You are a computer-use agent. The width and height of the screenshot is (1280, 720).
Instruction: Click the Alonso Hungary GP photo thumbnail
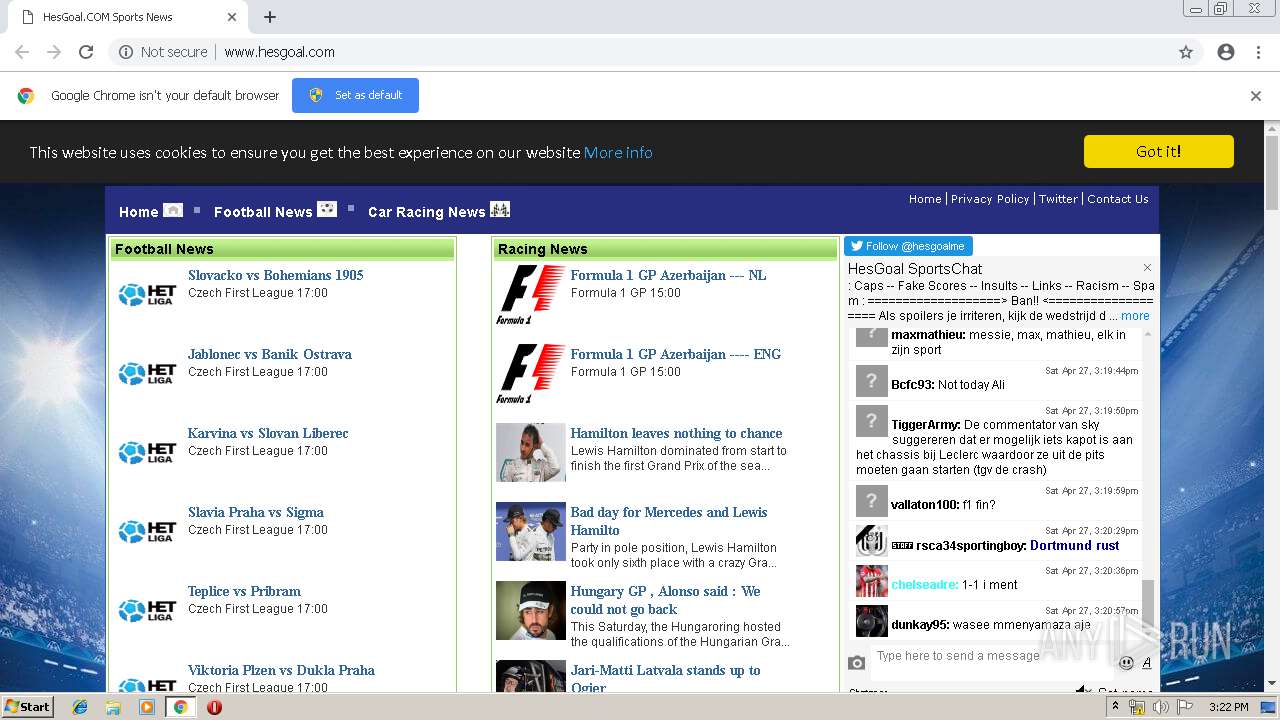point(531,610)
